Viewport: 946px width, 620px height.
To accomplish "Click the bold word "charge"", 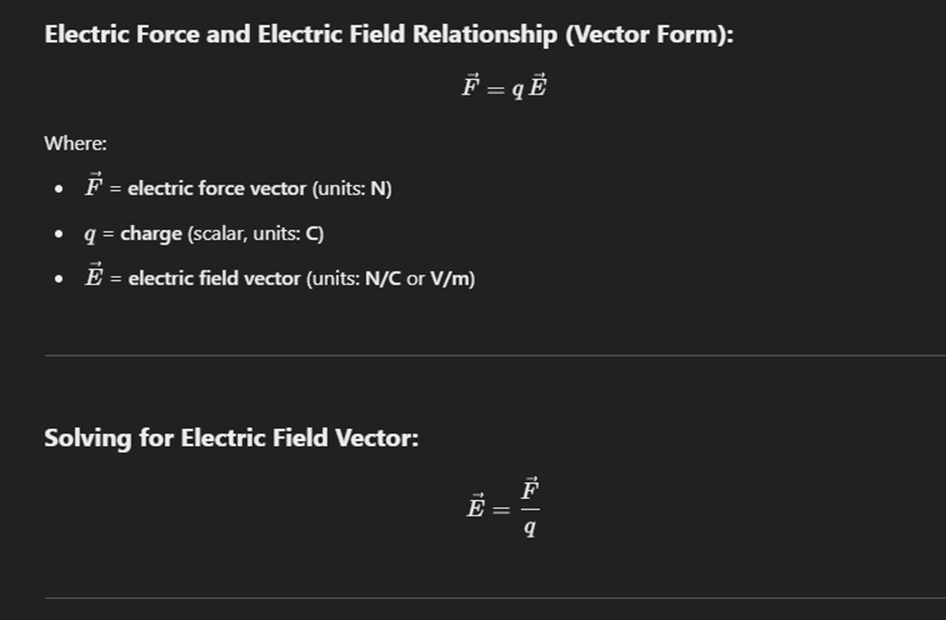I will tap(151, 234).
